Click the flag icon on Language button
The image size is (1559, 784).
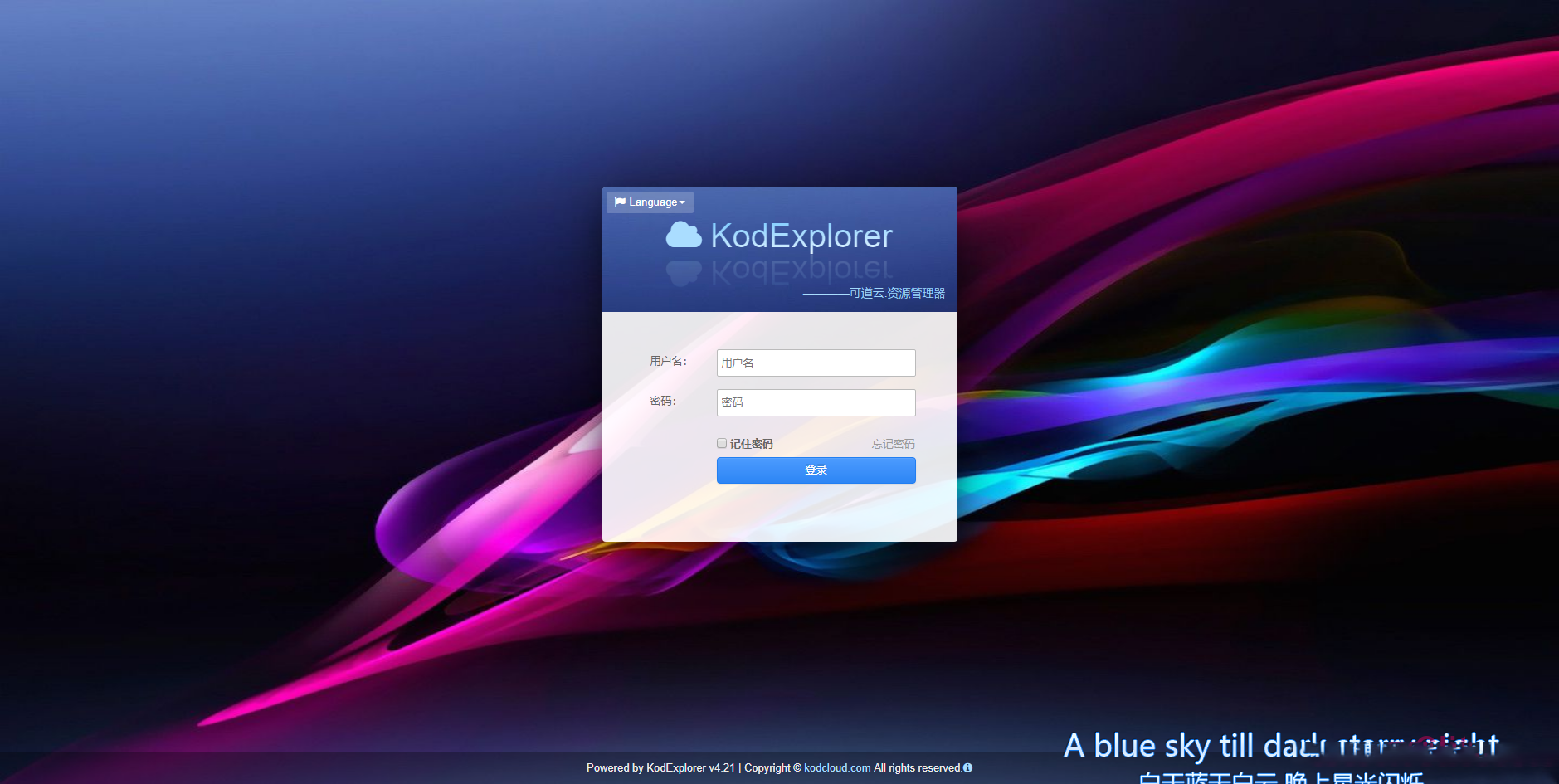(620, 202)
